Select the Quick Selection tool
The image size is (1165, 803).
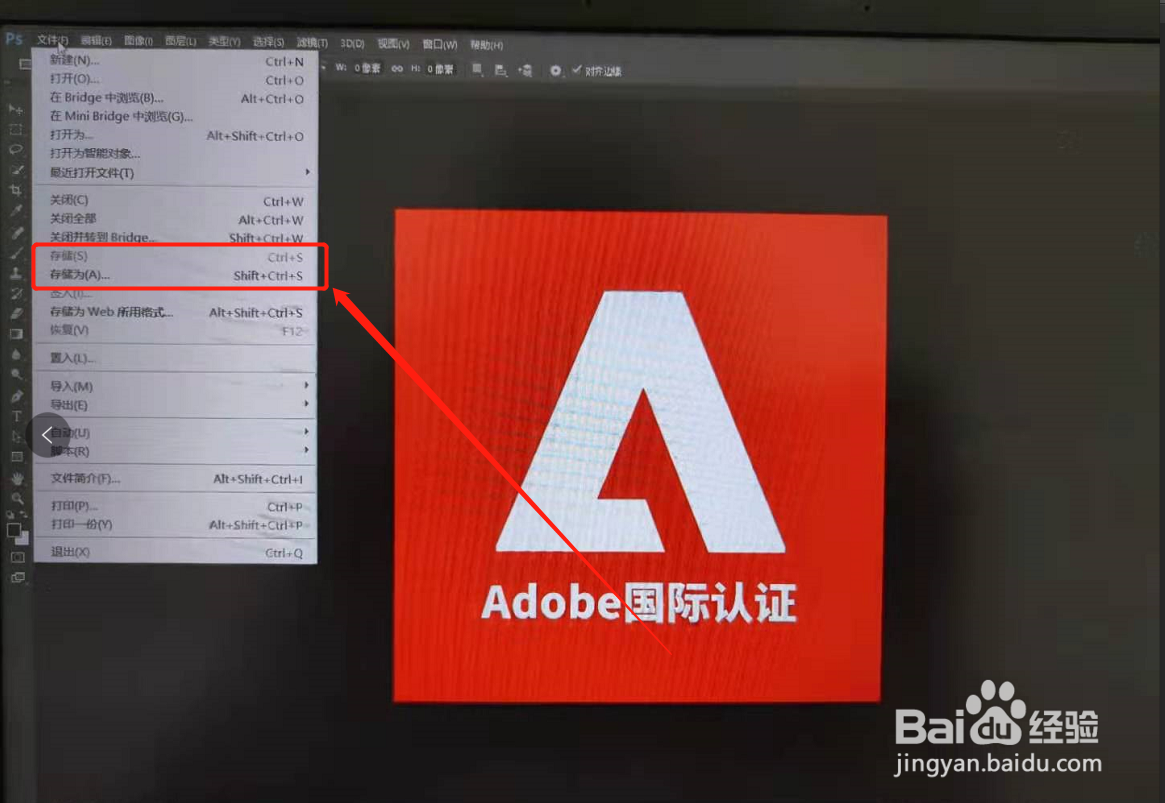click(x=16, y=170)
